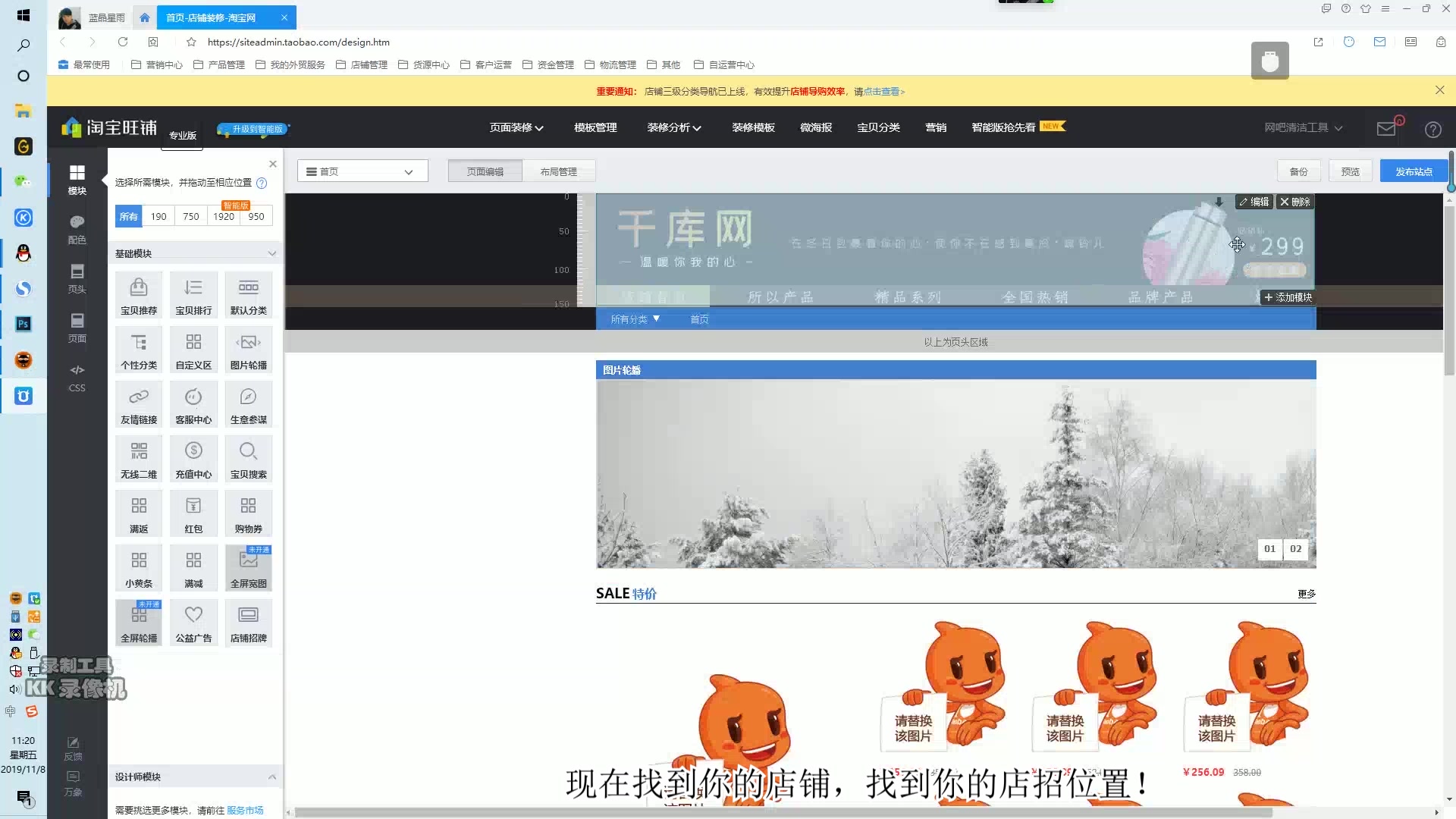Open the 配色 sidebar panel

tap(77, 229)
